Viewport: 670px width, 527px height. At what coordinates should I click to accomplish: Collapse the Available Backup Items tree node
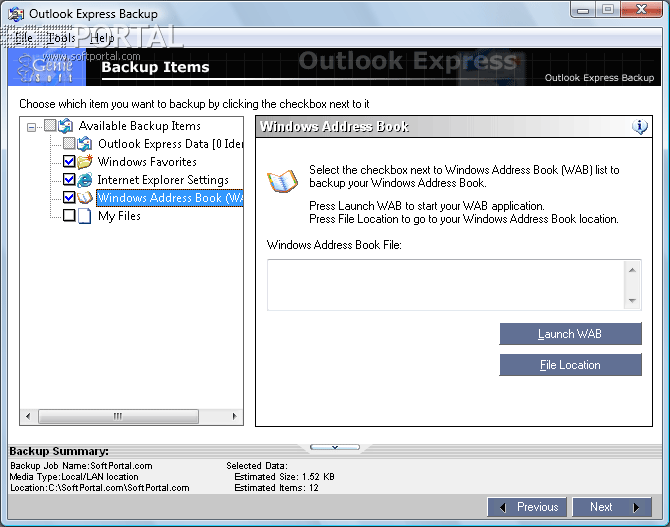tap(31, 127)
